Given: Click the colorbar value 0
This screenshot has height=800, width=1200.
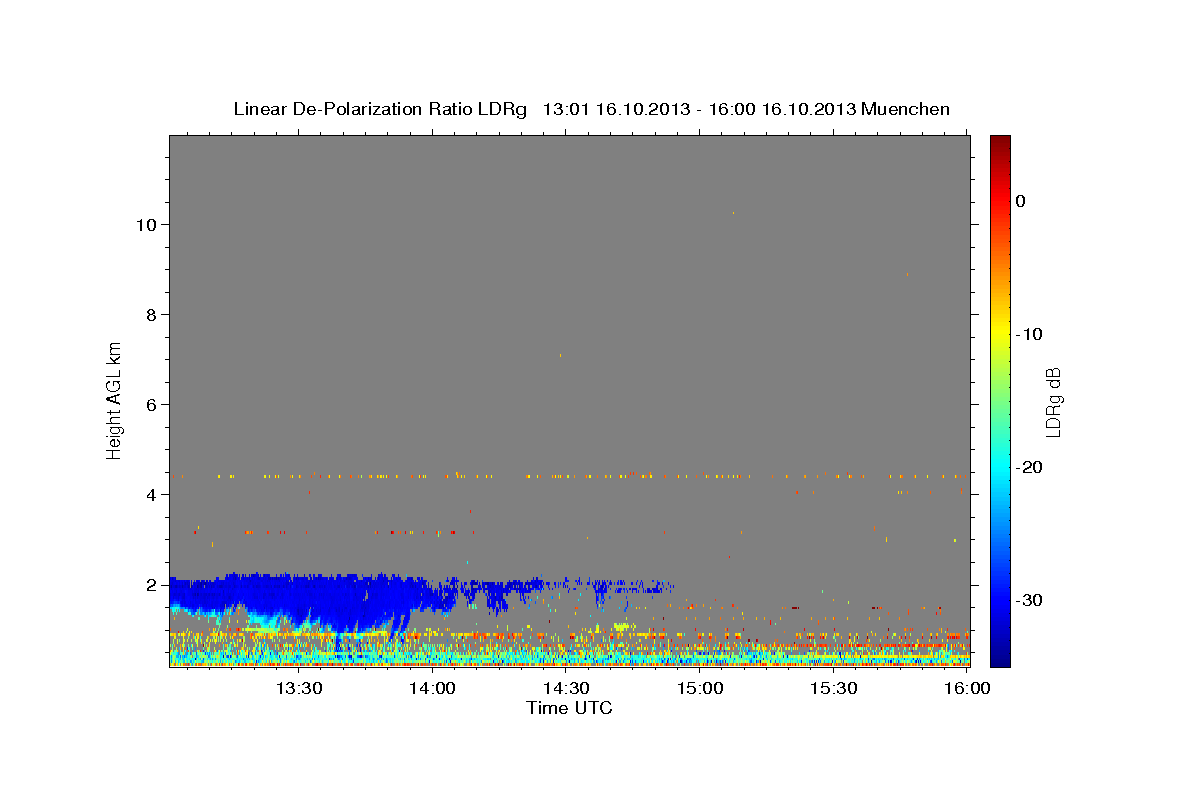Looking at the screenshot, I should pyautogui.click(x=1021, y=201).
